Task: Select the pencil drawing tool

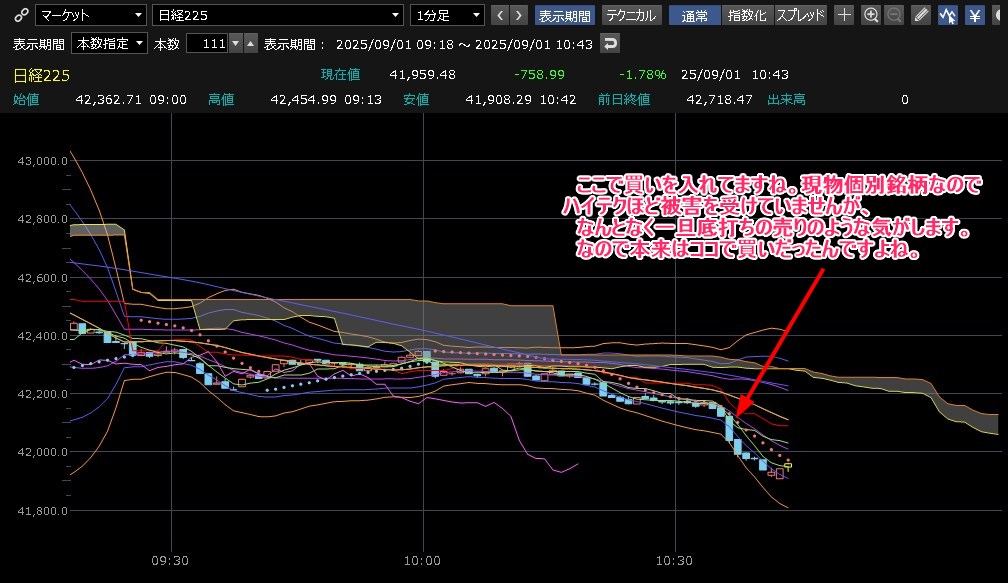Action: click(x=921, y=15)
